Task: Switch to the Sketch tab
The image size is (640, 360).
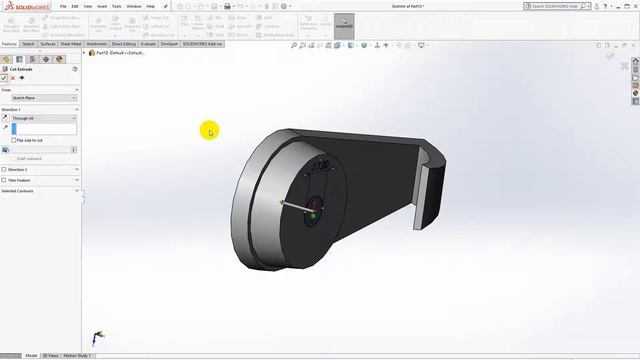Action: pos(28,44)
